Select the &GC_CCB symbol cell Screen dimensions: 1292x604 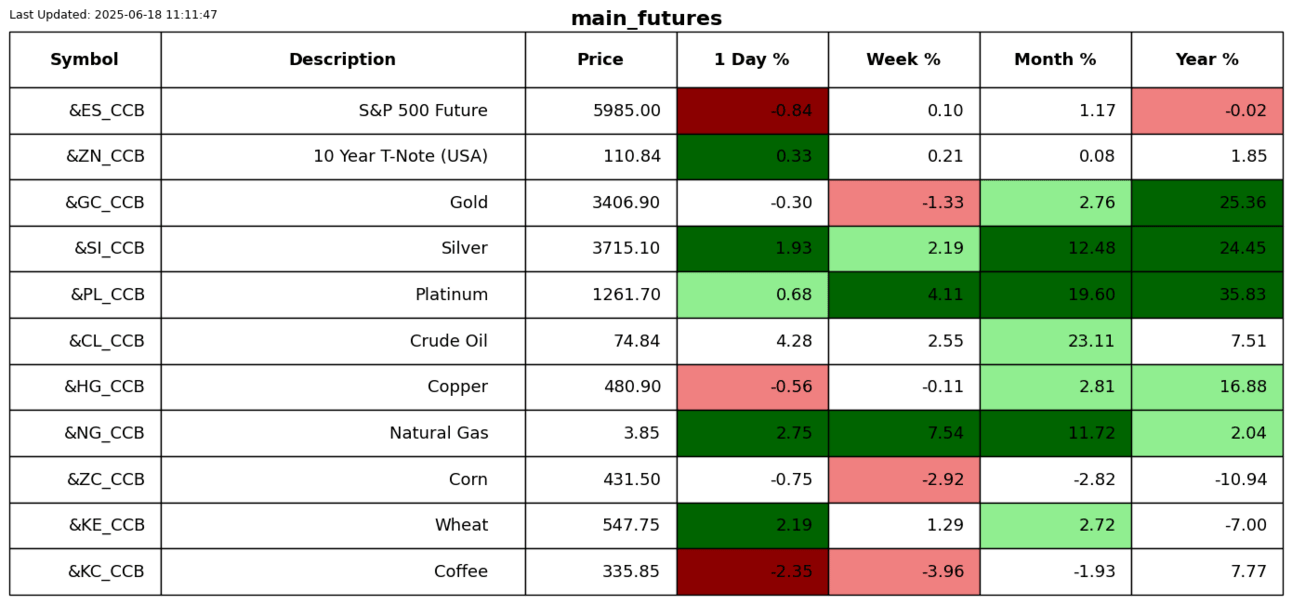coord(105,203)
